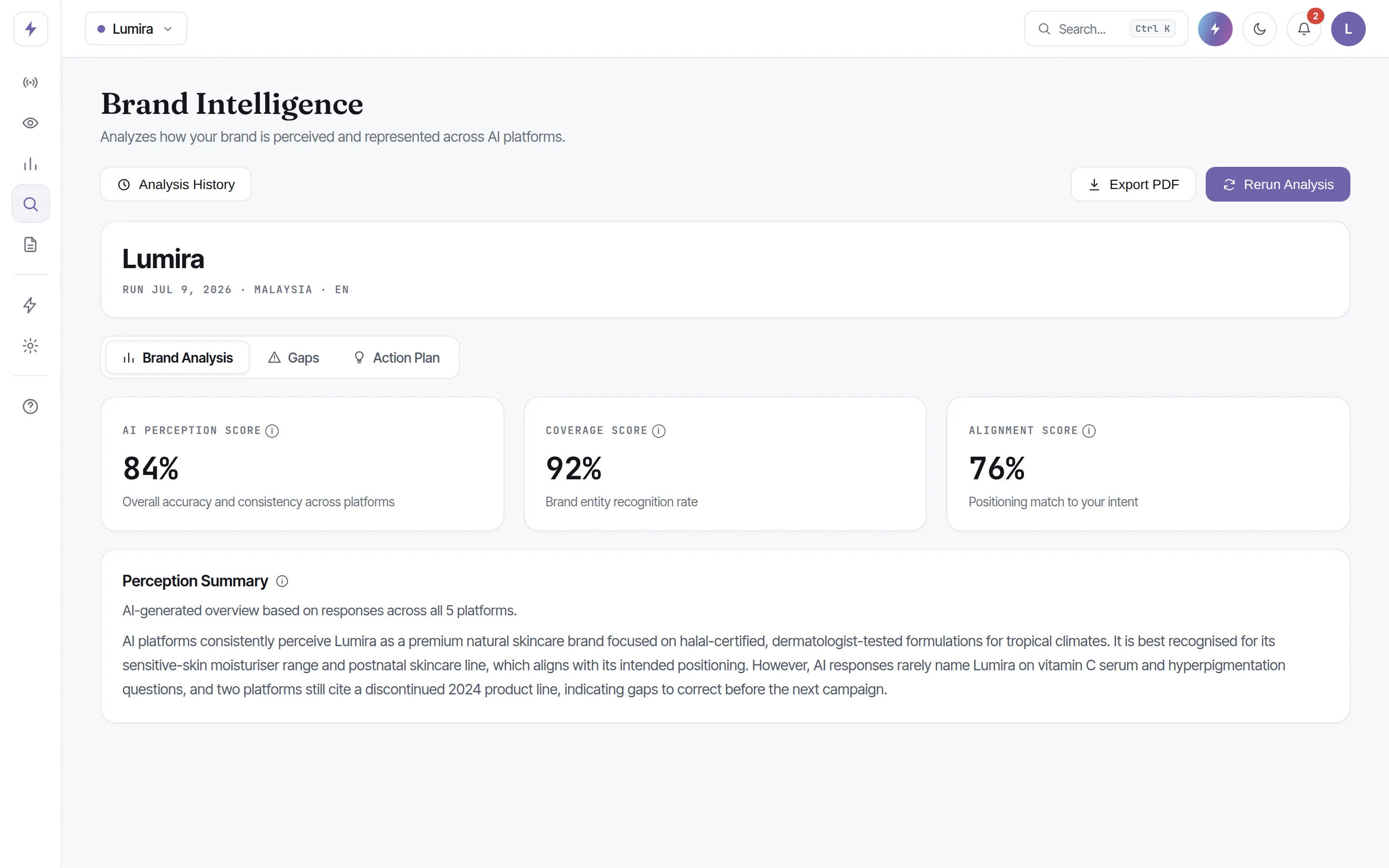Click the Perception Summary heading
Image resolution: width=1389 pixels, height=868 pixels.
coord(195,581)
